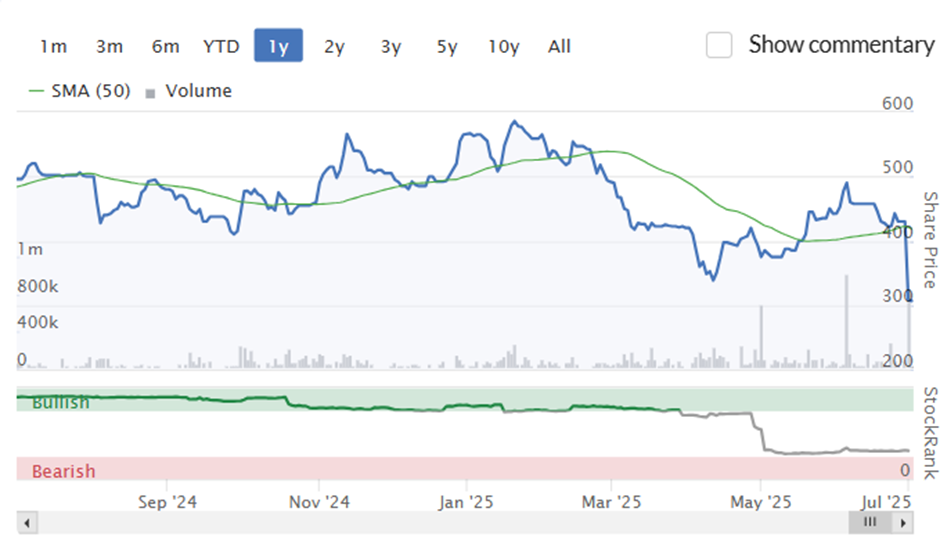Toggle the Volume legend item
This screenshot has height=544, width=940.
coord(189,91)
